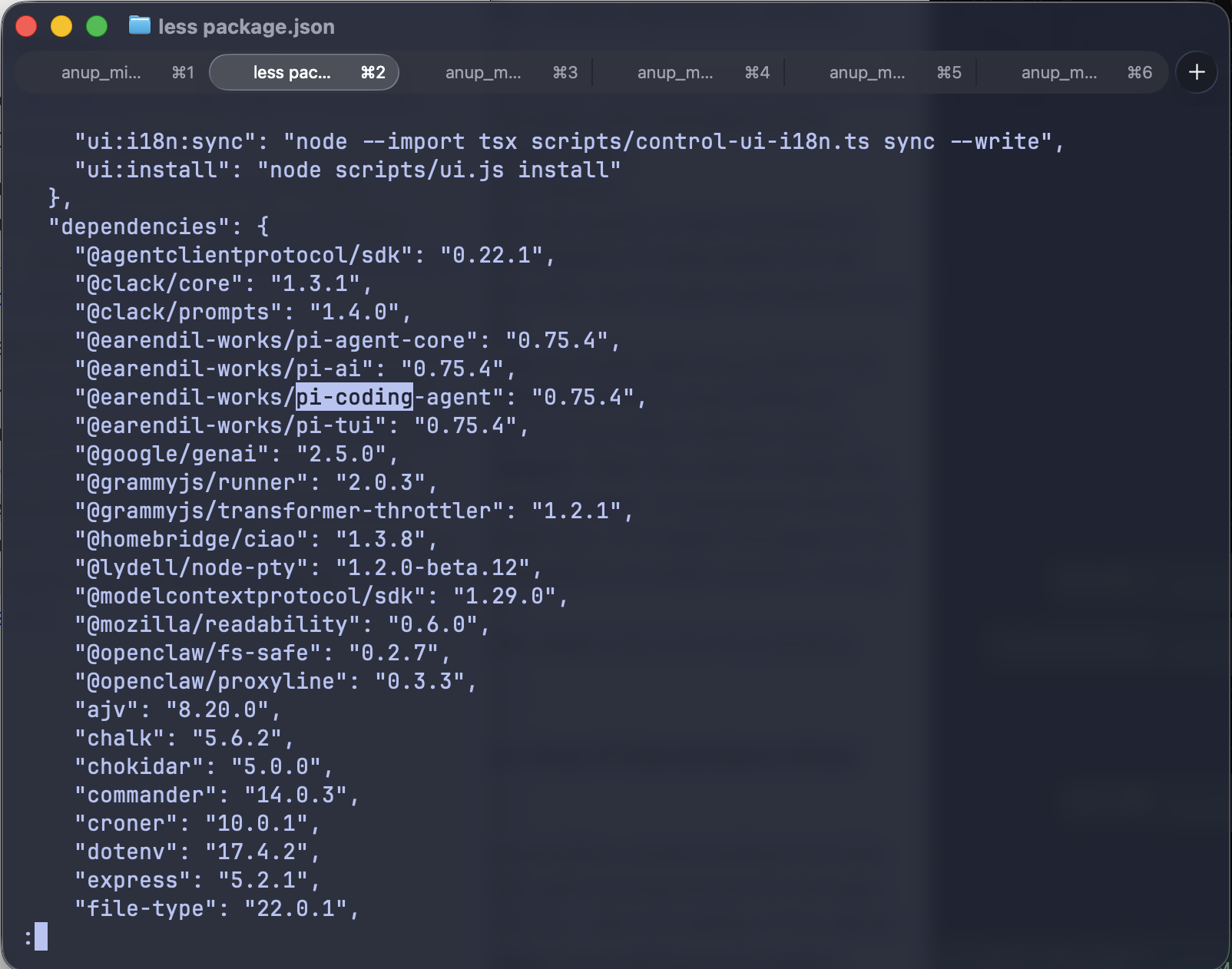
Task: Click the "croner" dependency line
Action: (197, 823)
